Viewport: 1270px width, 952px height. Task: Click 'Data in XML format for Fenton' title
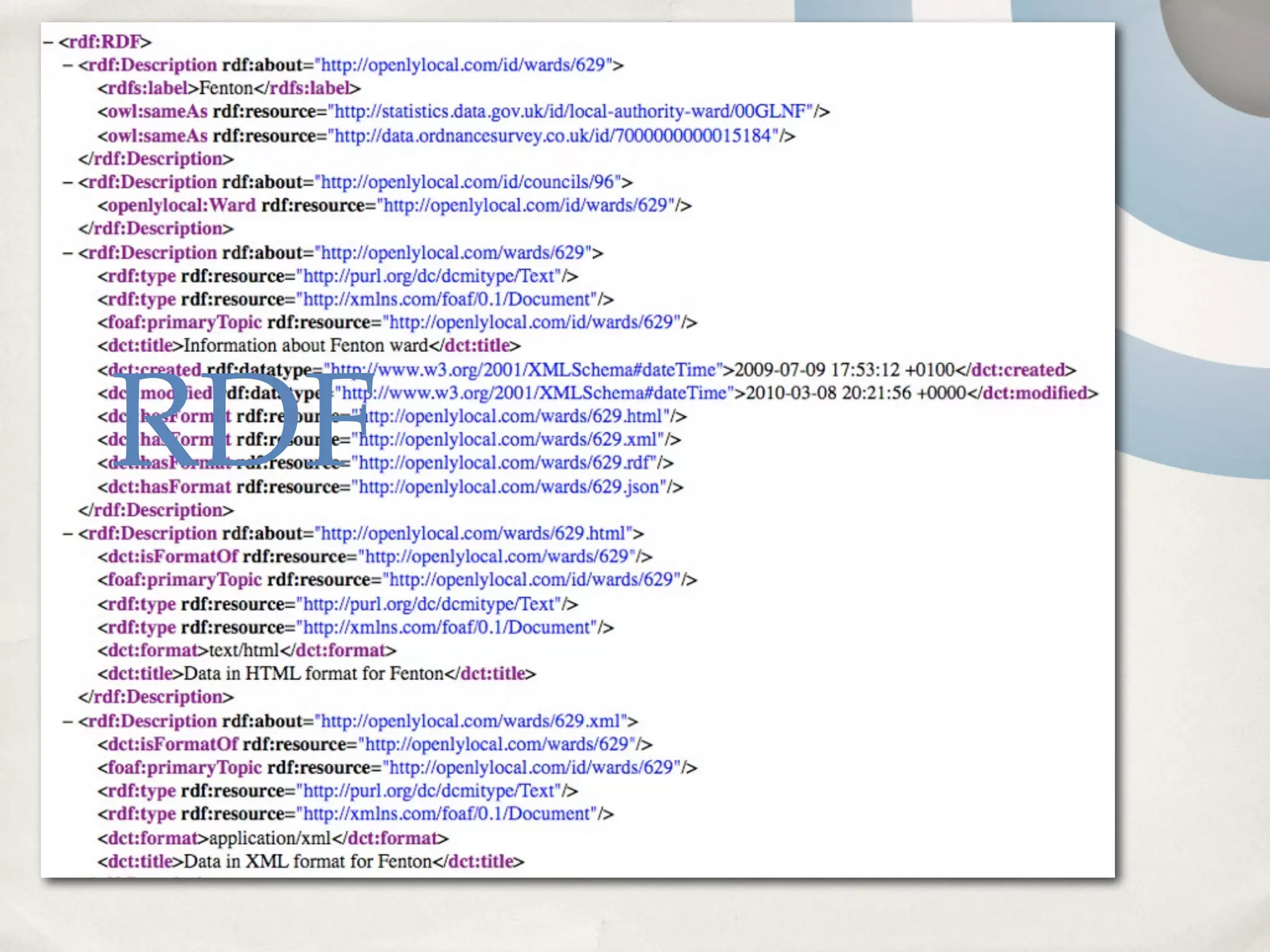308,862
